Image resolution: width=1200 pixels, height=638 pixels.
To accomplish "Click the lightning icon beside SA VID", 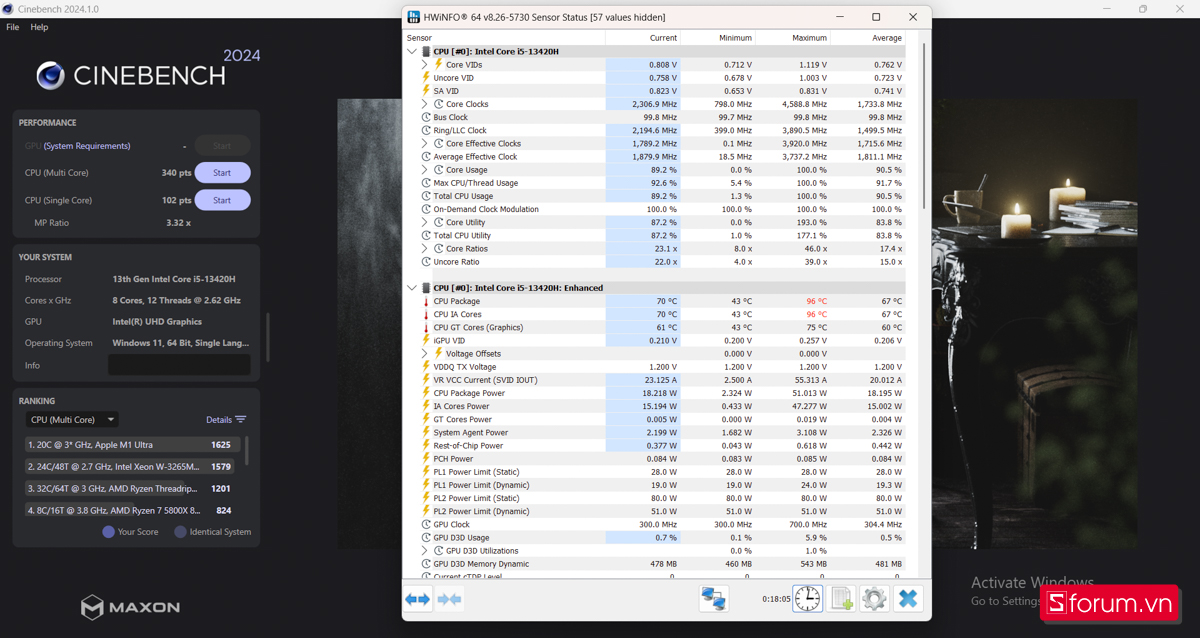I will [426, 91].
